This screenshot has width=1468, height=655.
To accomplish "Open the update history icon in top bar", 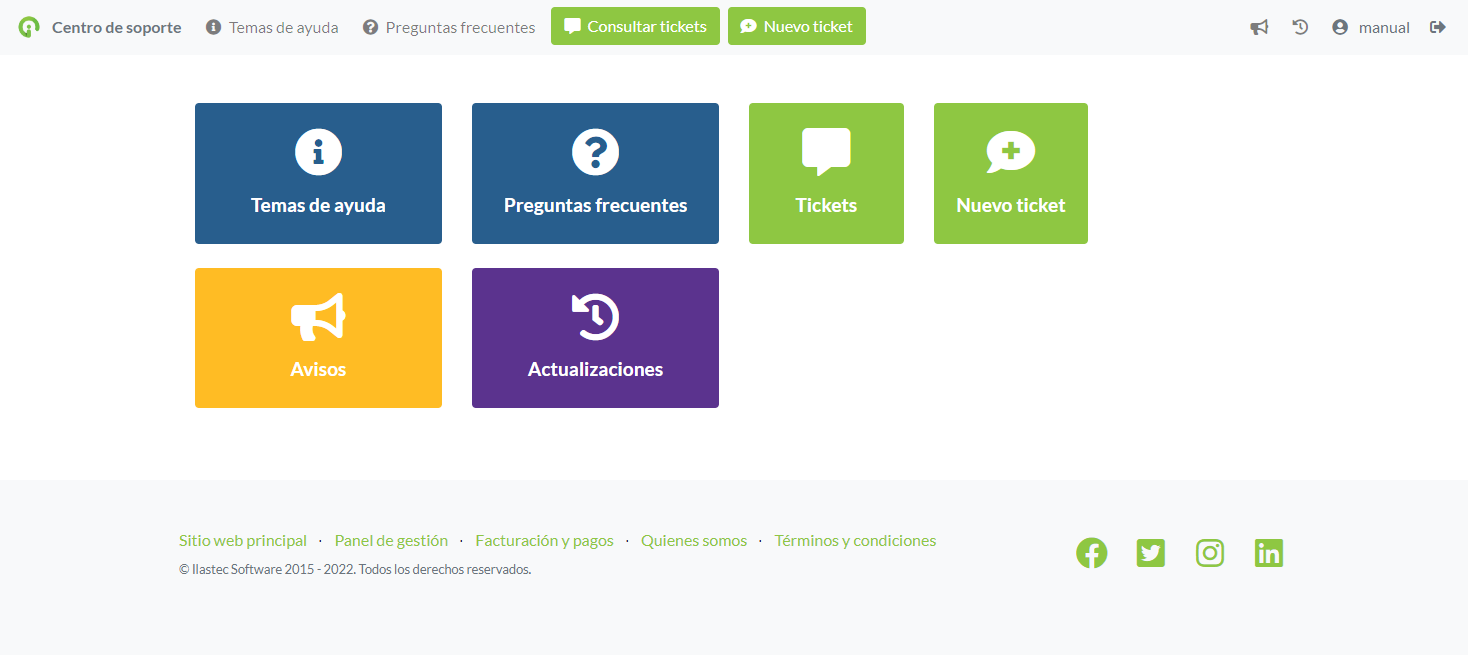I will click(x=1300, y=28).
